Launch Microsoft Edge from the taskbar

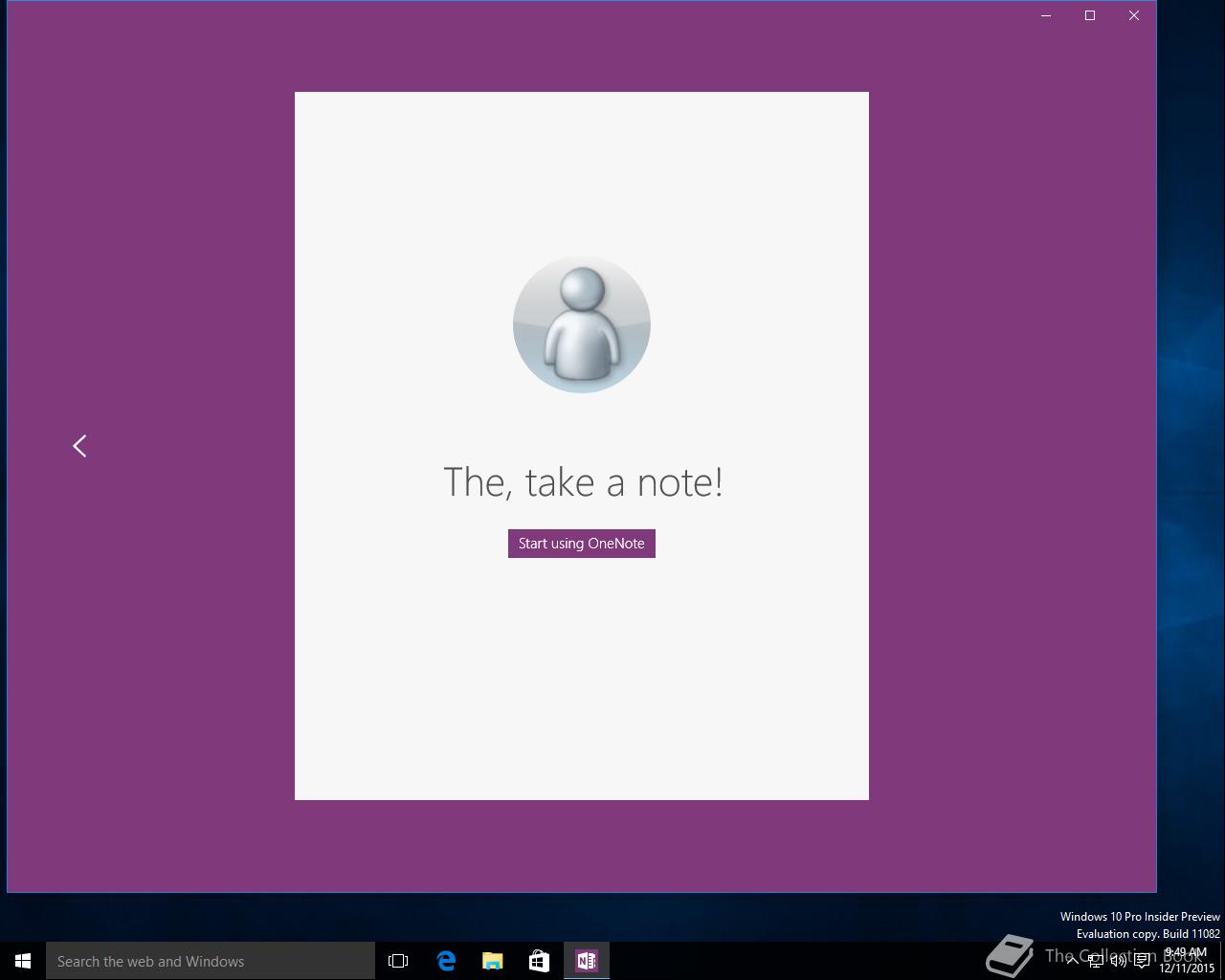coord(446,961)
